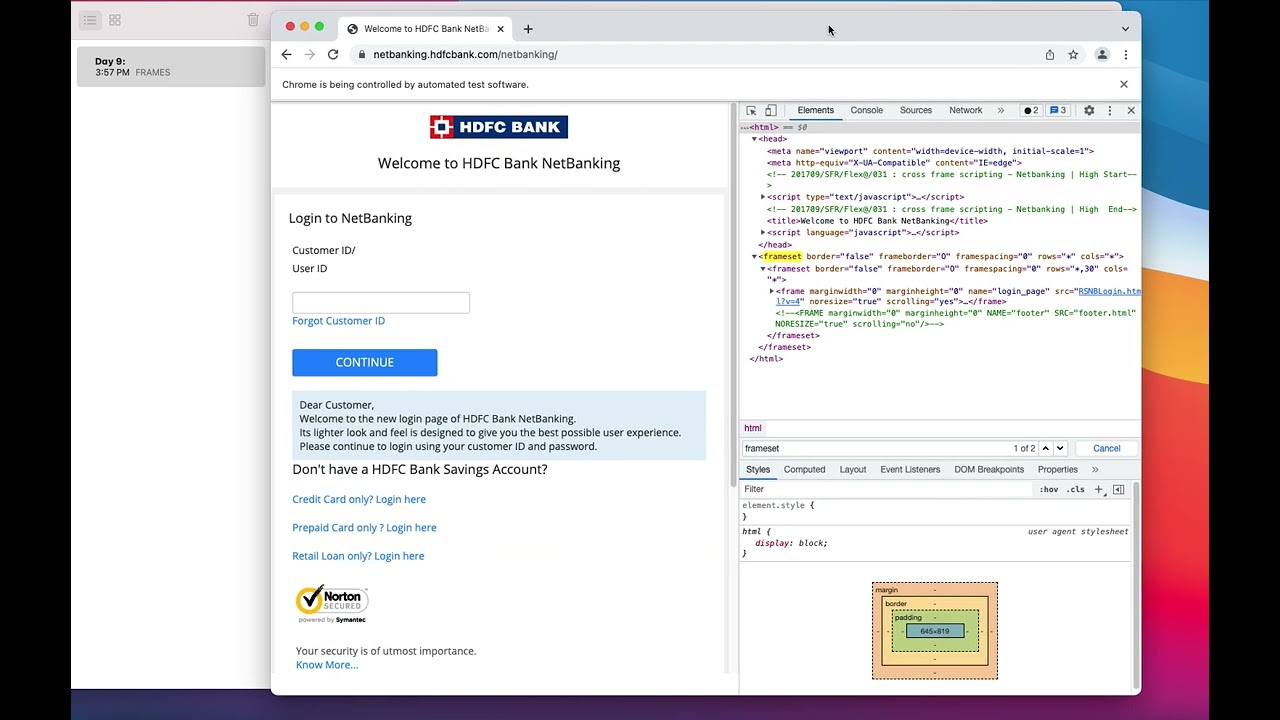This screenshot has width=1280, height=720.
Task: Go to next search result in DevTools
Action: coord(1060,449)
